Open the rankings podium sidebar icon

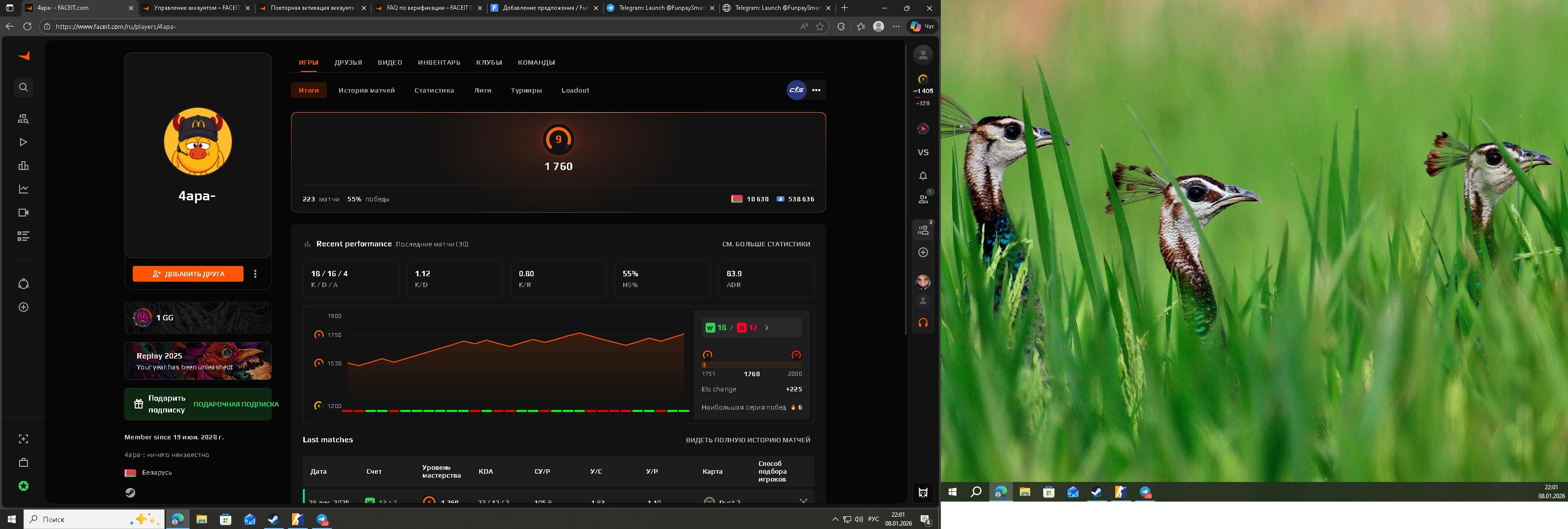(23, 166)
